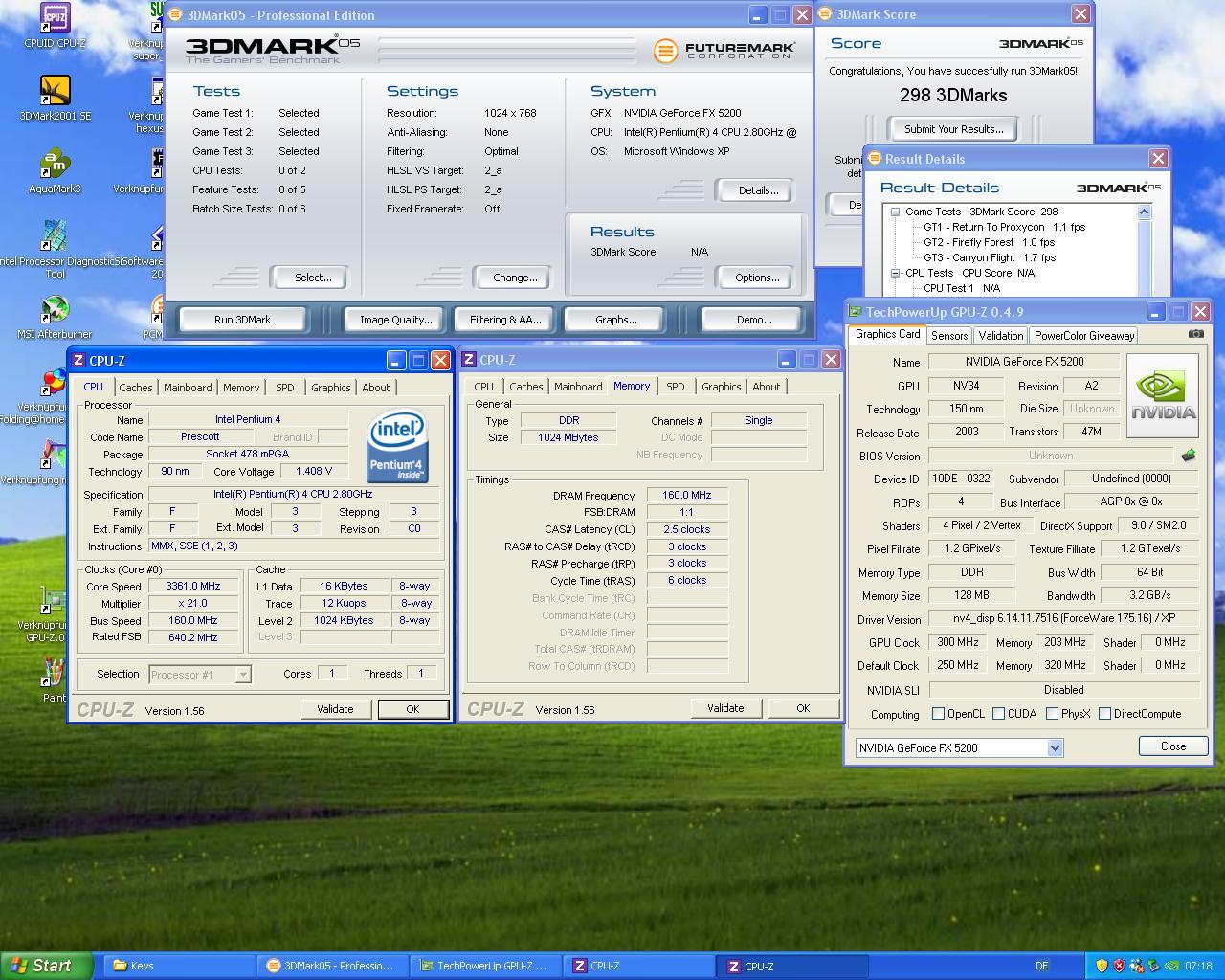
Task: Toggle the CUDA checkbox
Action: 999,714
